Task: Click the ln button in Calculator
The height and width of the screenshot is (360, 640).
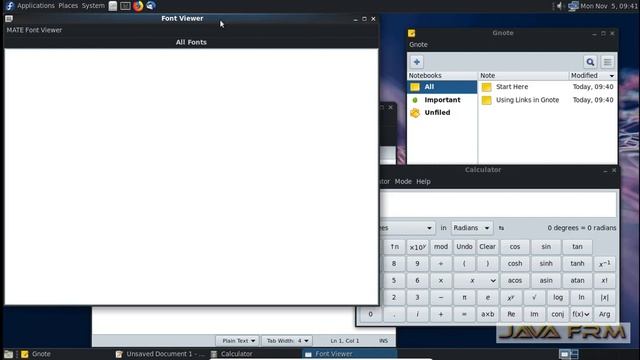Action: (x=581, y=298)
